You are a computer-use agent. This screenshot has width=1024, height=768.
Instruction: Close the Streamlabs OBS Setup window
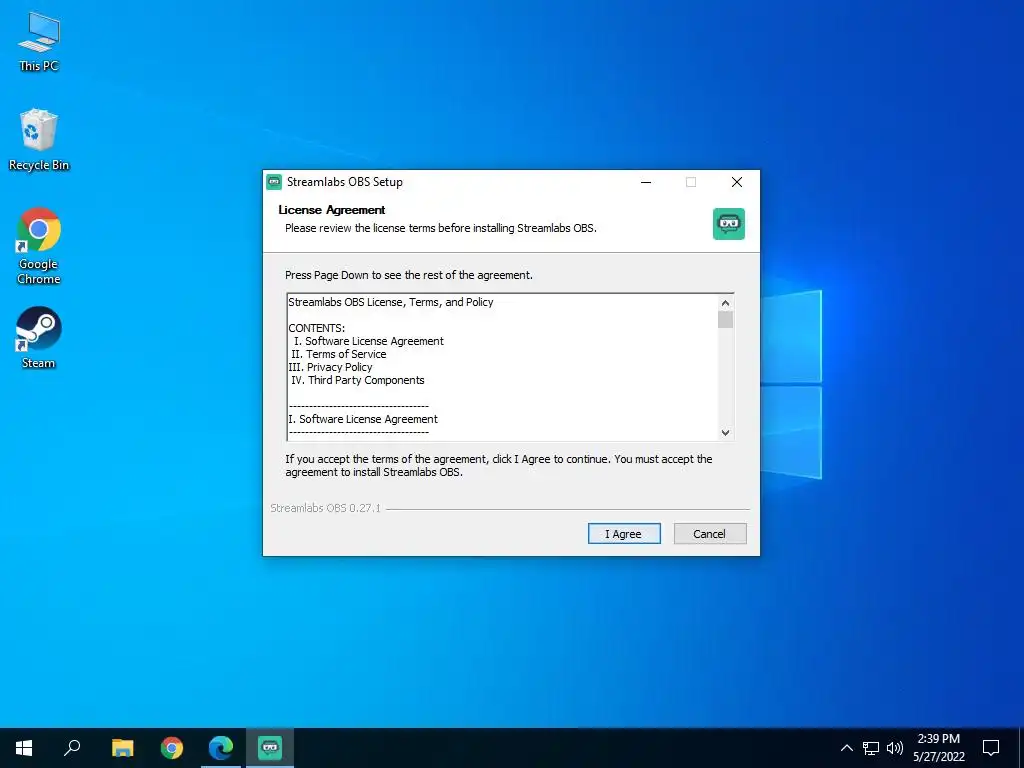(737, 182)
